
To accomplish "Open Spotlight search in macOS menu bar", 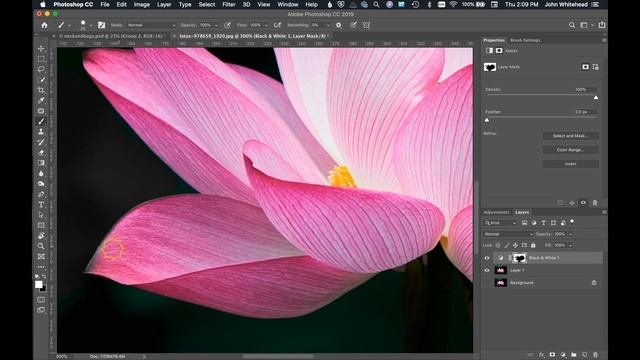I will 376,4.
